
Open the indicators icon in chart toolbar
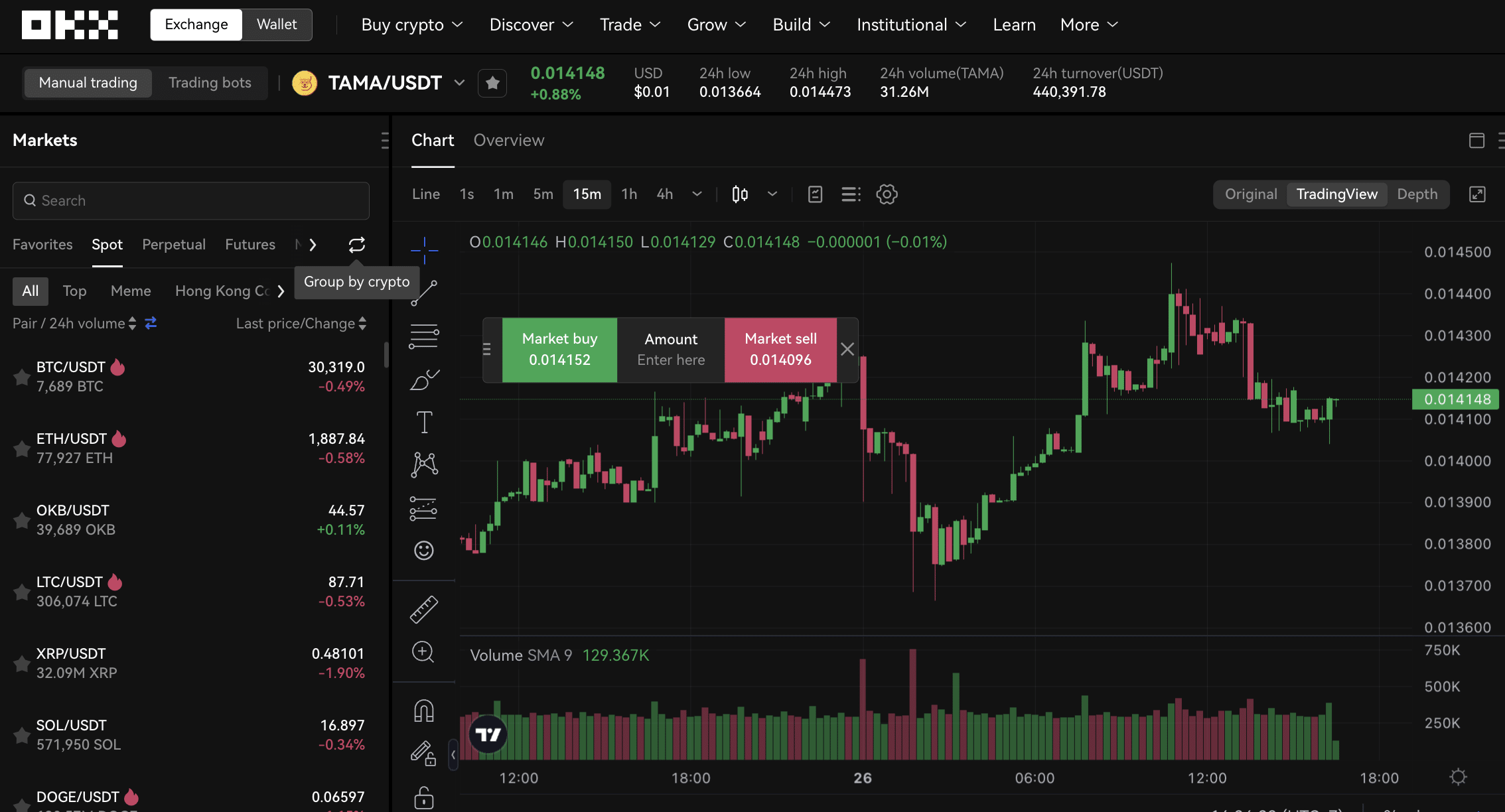(815, 194)
